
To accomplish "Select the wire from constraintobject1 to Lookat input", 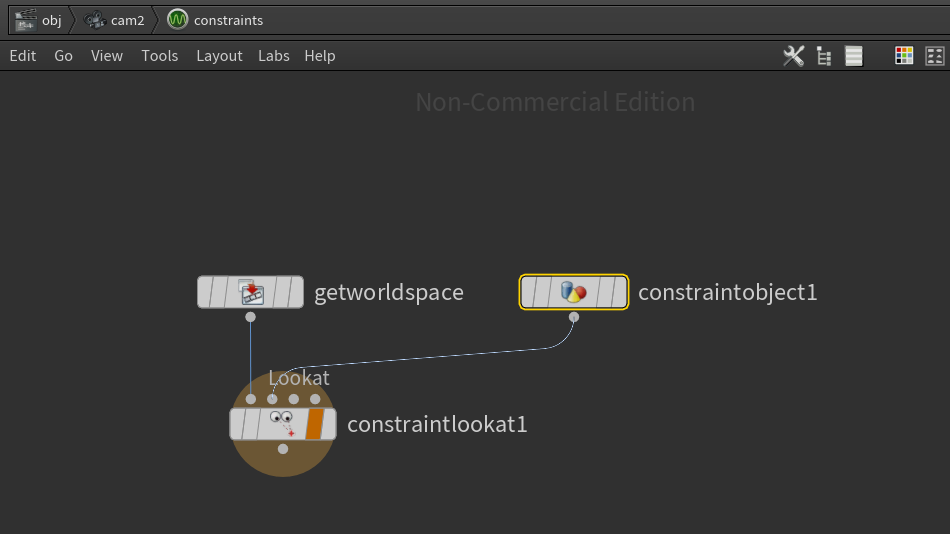I will 424,359.
